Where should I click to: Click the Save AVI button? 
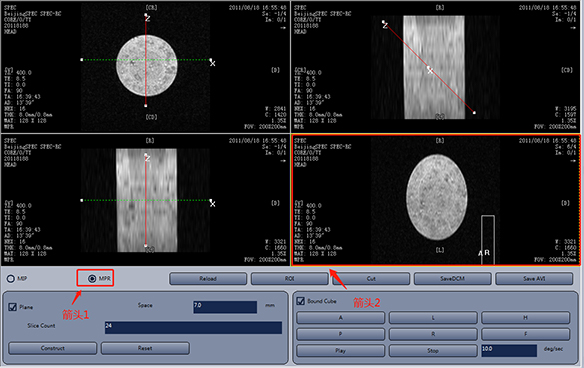tap(534, 279)
